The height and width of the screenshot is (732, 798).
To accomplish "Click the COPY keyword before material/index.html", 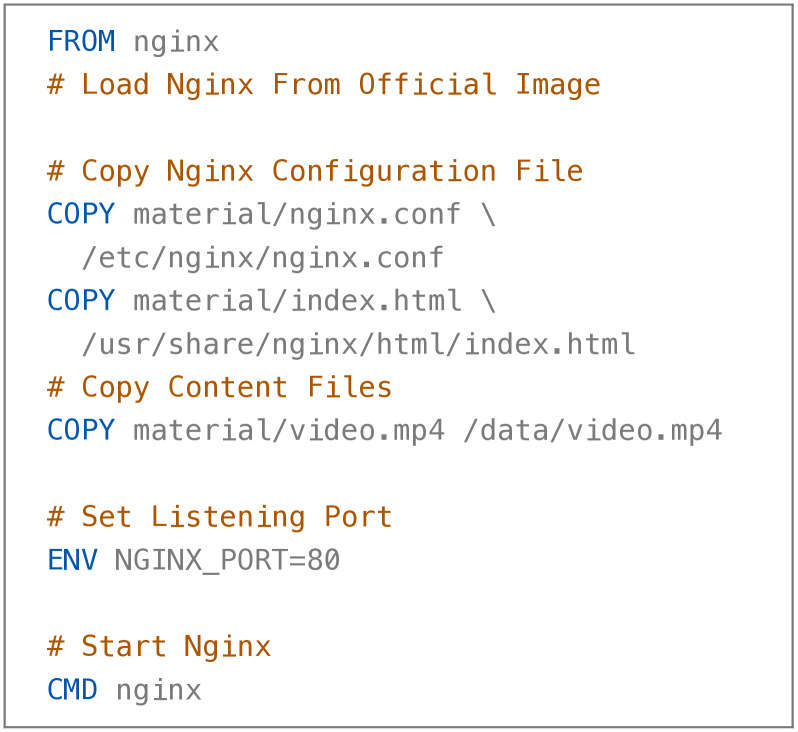I will [81, 301].
